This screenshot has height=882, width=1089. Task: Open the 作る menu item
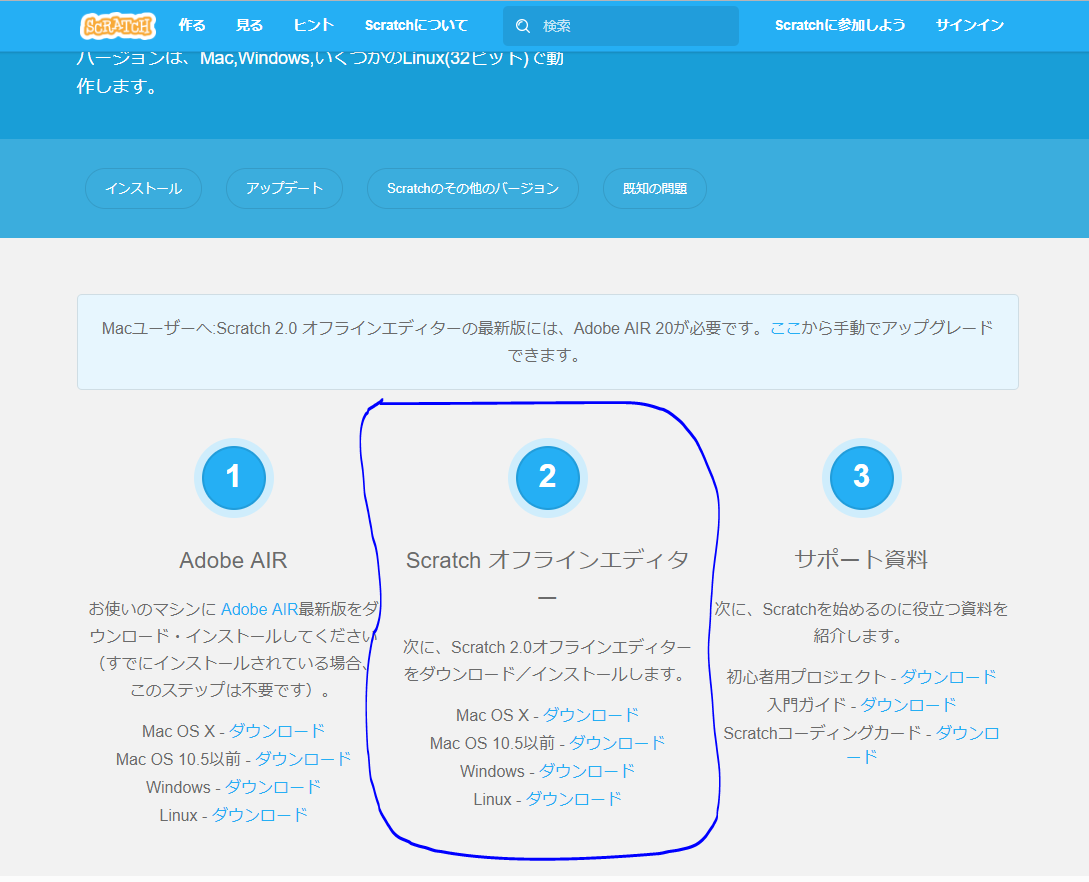coord(192,26)
